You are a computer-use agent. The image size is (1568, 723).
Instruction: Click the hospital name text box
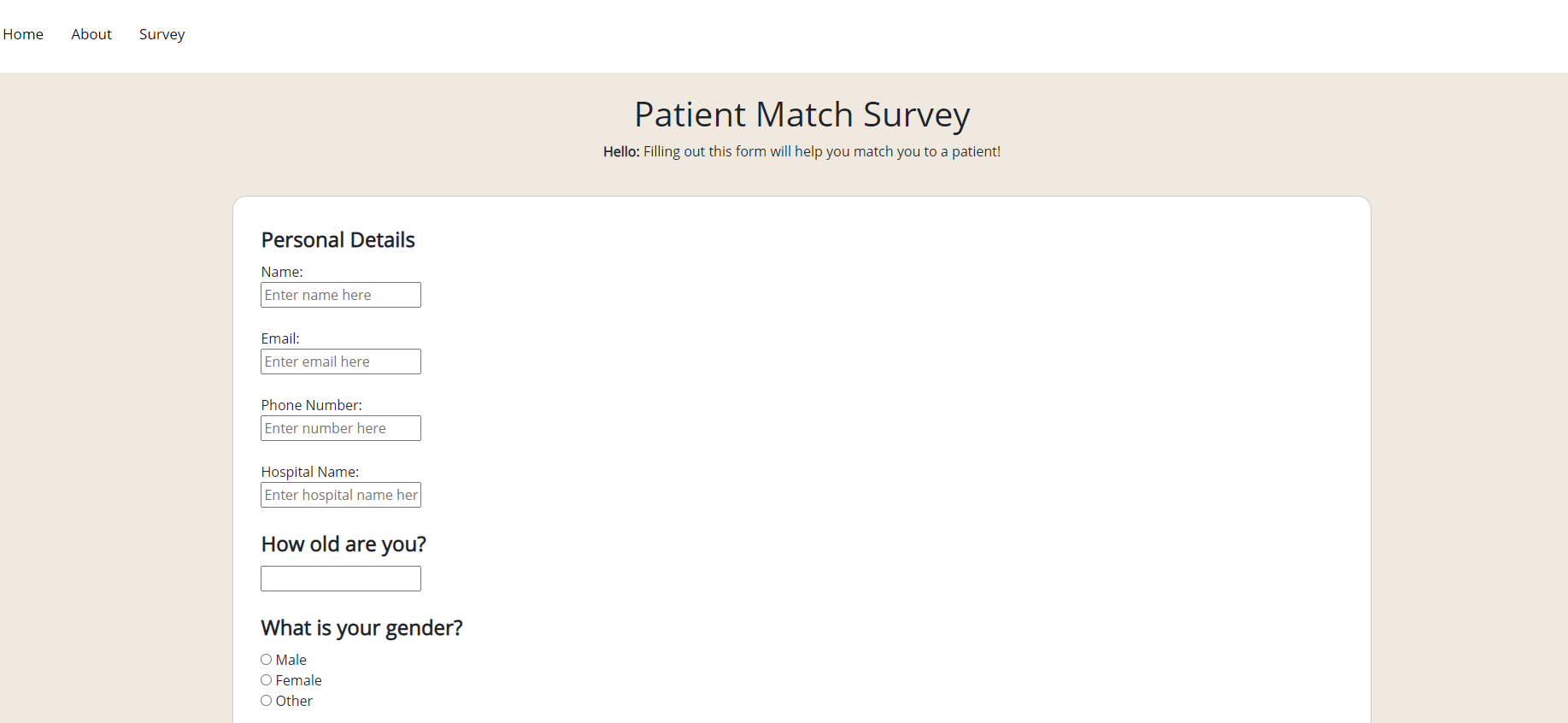pos(340,495)
